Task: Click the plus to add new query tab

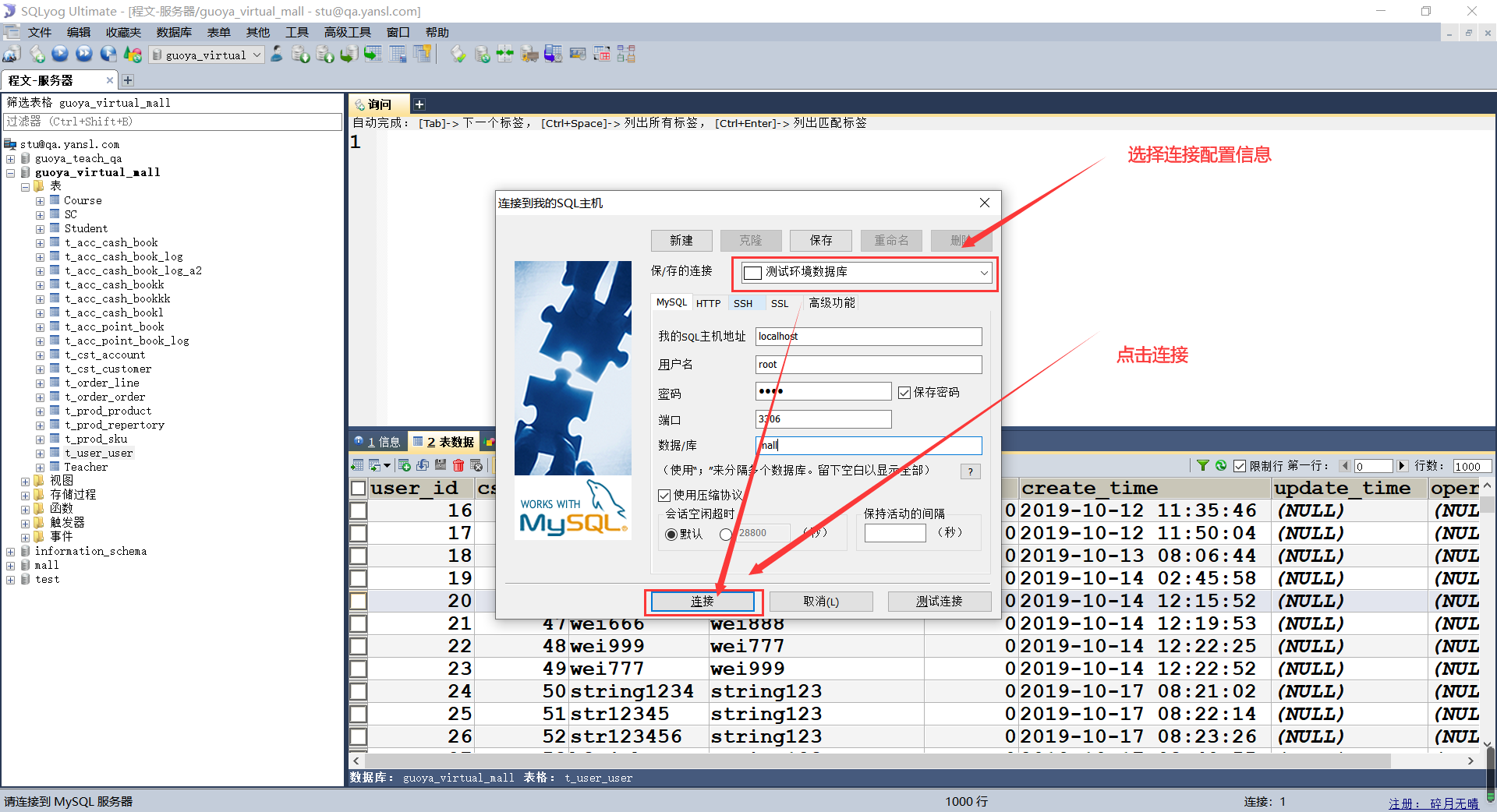Action: (419, 104)
